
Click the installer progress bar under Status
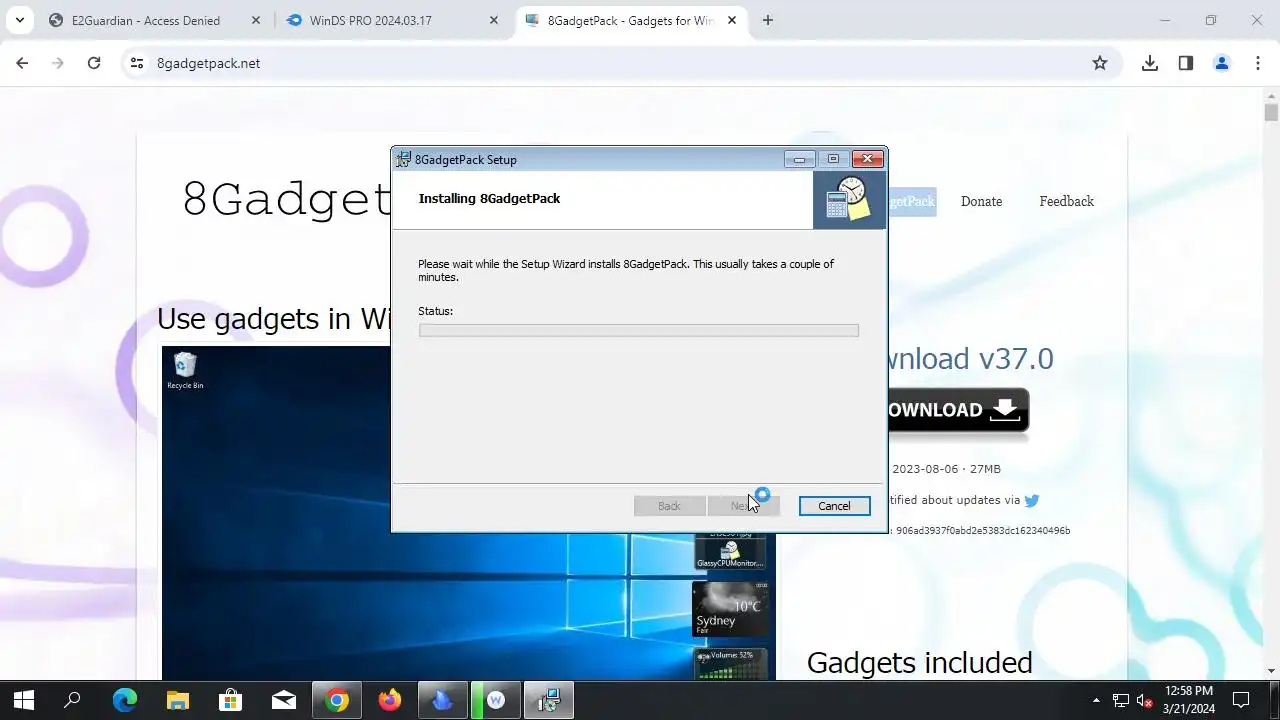638,330
